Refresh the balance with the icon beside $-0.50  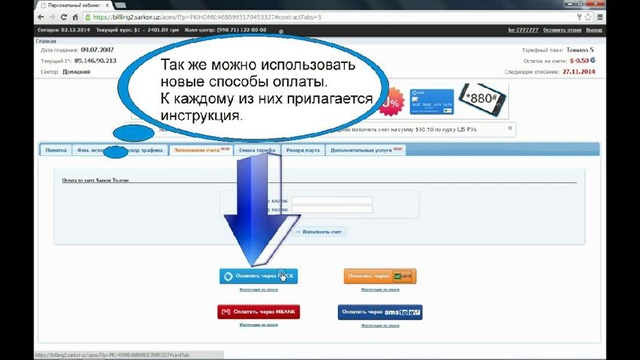pyautogui.click(x=593, y=60)
